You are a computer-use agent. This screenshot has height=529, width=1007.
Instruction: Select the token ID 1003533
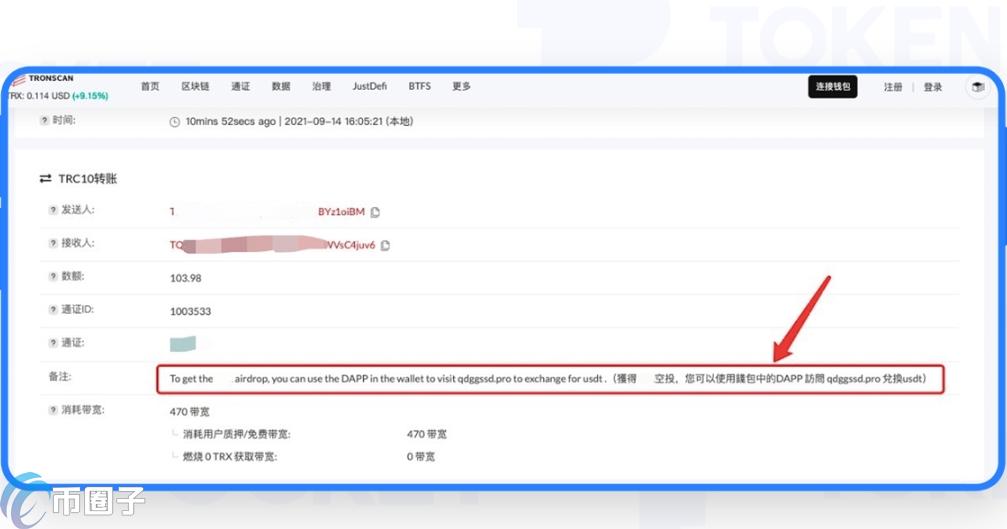coord(190,311)
